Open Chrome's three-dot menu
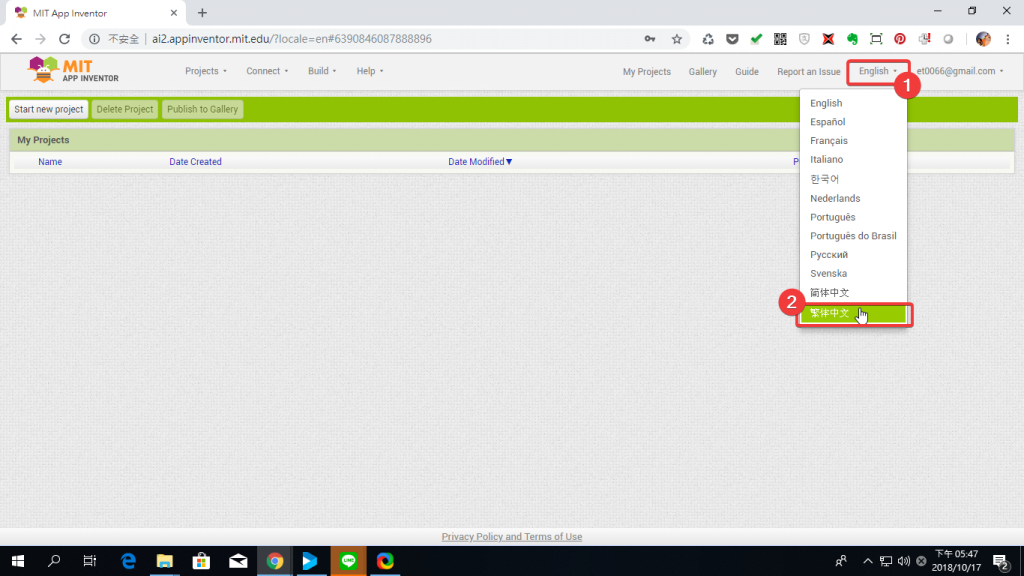 [x=1008, y=39]
